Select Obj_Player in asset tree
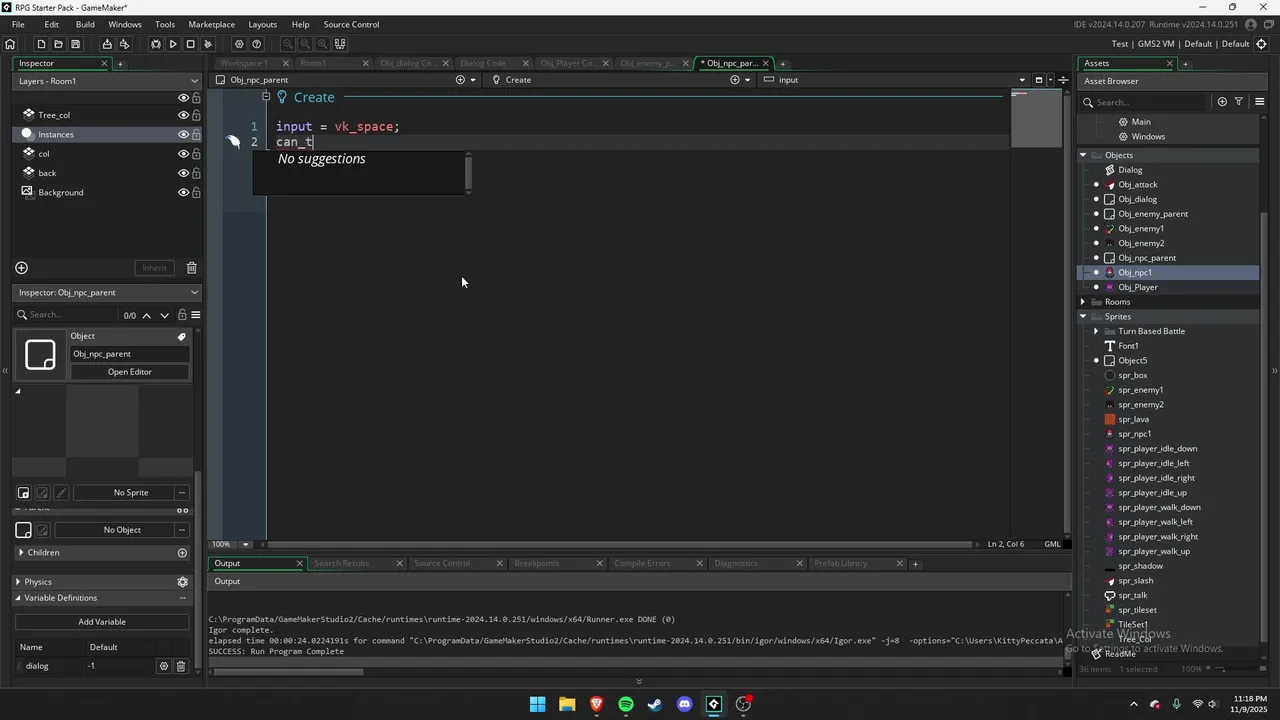The width and height of the screenshot is (1280, 720). (1138, 287)
